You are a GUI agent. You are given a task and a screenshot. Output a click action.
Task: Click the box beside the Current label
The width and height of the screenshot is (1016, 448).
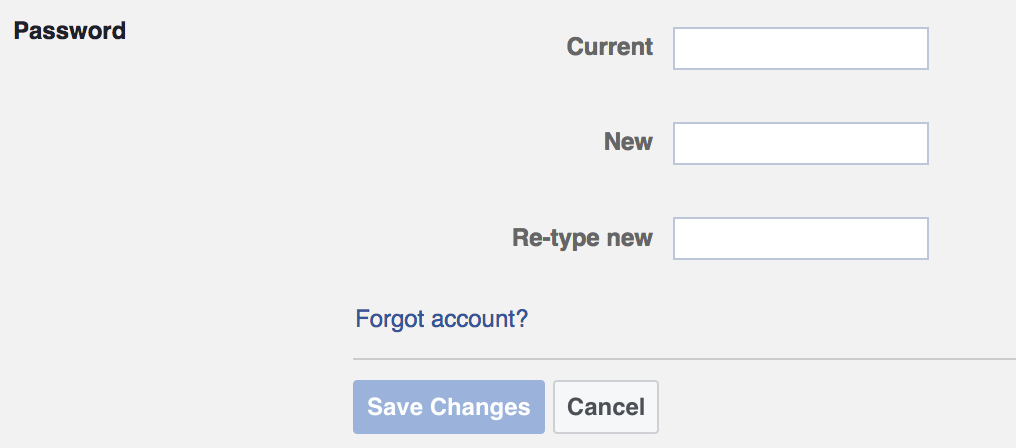click(x=800, y=49)
